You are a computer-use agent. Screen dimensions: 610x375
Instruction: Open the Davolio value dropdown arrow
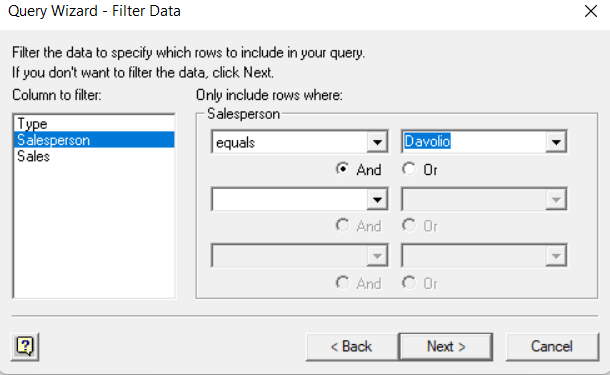tap(556, 142)
